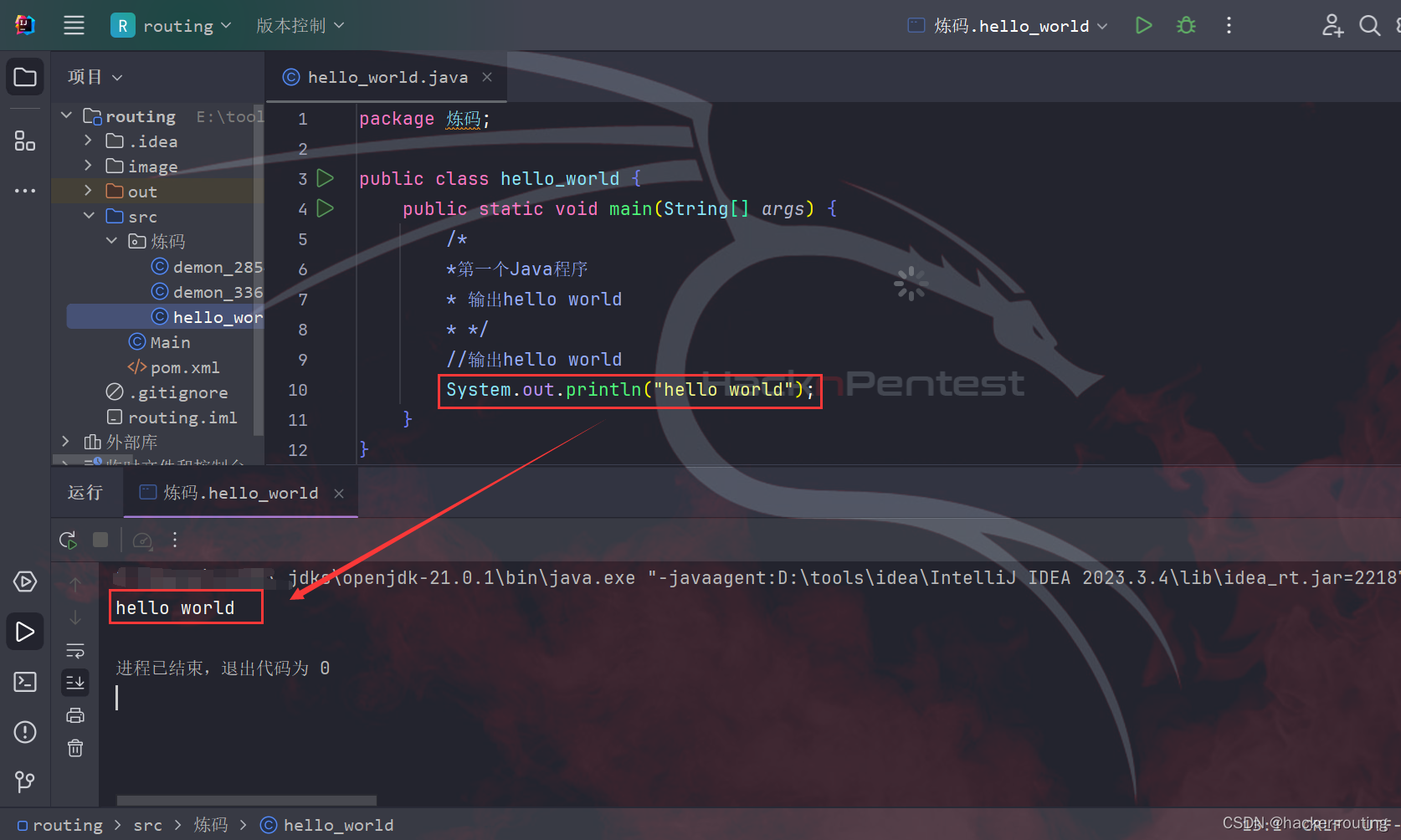Image resolution: width=1401 pixels, height=840 pixels.
Task: Open the Git tool window from the sidebar
Action: click(x=24, y=782)
